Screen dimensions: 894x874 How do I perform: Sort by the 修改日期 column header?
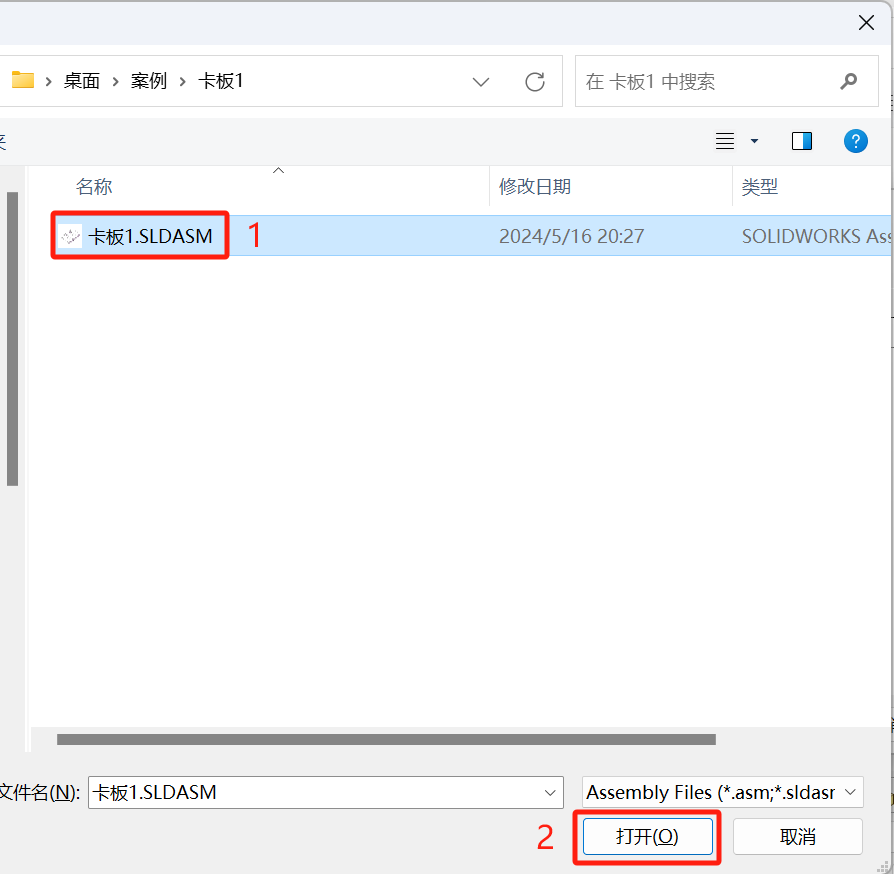coord(535,186)
